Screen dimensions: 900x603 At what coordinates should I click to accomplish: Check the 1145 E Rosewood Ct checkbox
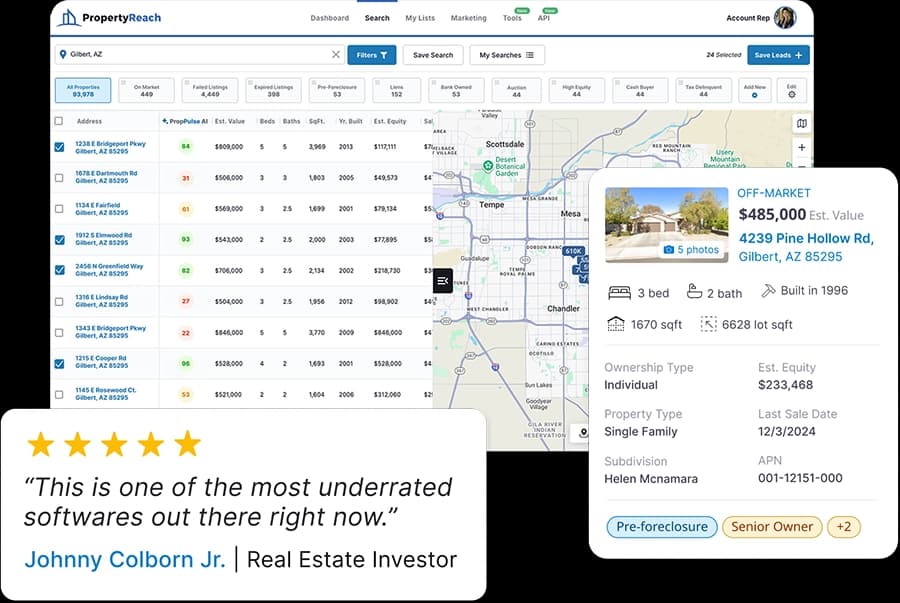[x=59, y=395]
